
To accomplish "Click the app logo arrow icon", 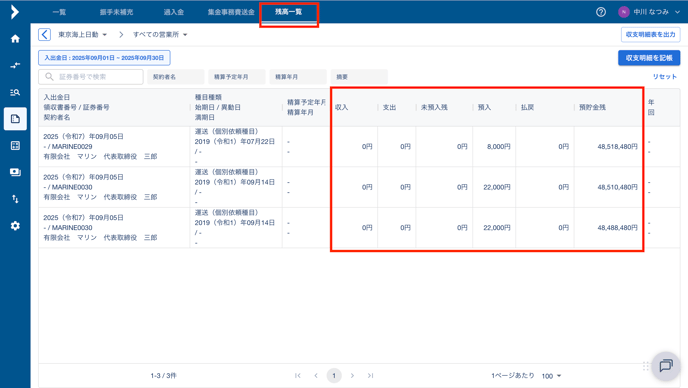I will pyautogui.click(x=14, y=12).
